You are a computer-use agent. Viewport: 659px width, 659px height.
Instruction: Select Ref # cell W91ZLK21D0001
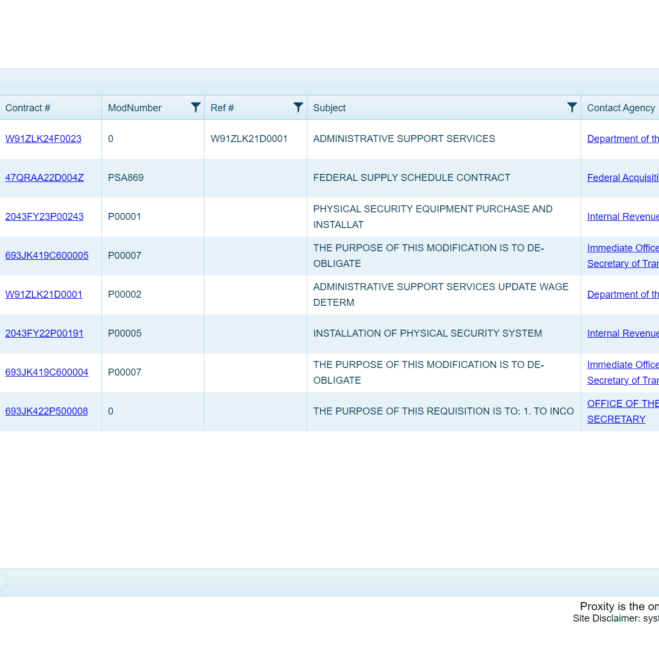pyautogui.click(x=249, y=139)
